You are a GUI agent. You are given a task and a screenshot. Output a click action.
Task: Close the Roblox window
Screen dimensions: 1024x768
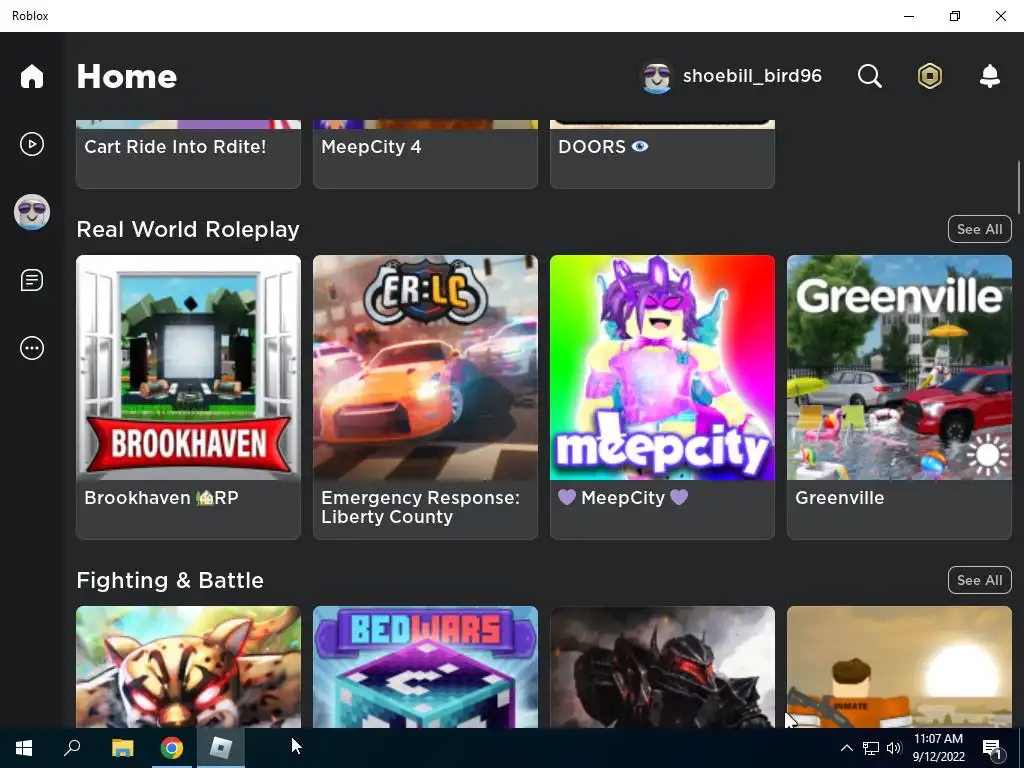pos(1000,16)
